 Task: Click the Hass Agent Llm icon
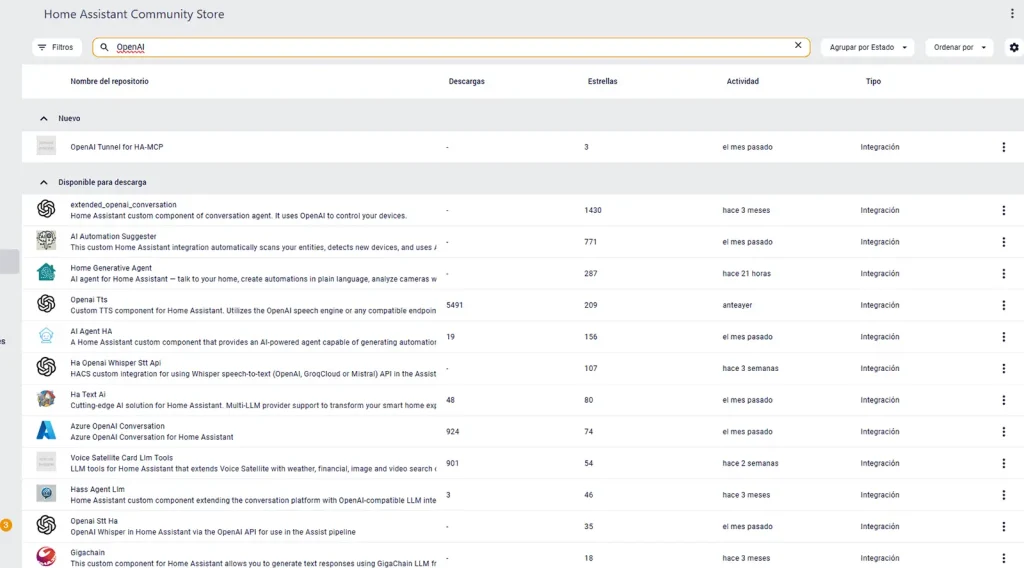pos(46,494)
